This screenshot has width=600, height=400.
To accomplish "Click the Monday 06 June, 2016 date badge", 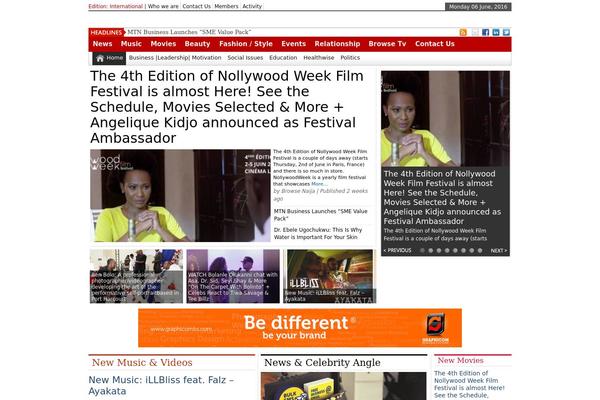I will 478,7.
